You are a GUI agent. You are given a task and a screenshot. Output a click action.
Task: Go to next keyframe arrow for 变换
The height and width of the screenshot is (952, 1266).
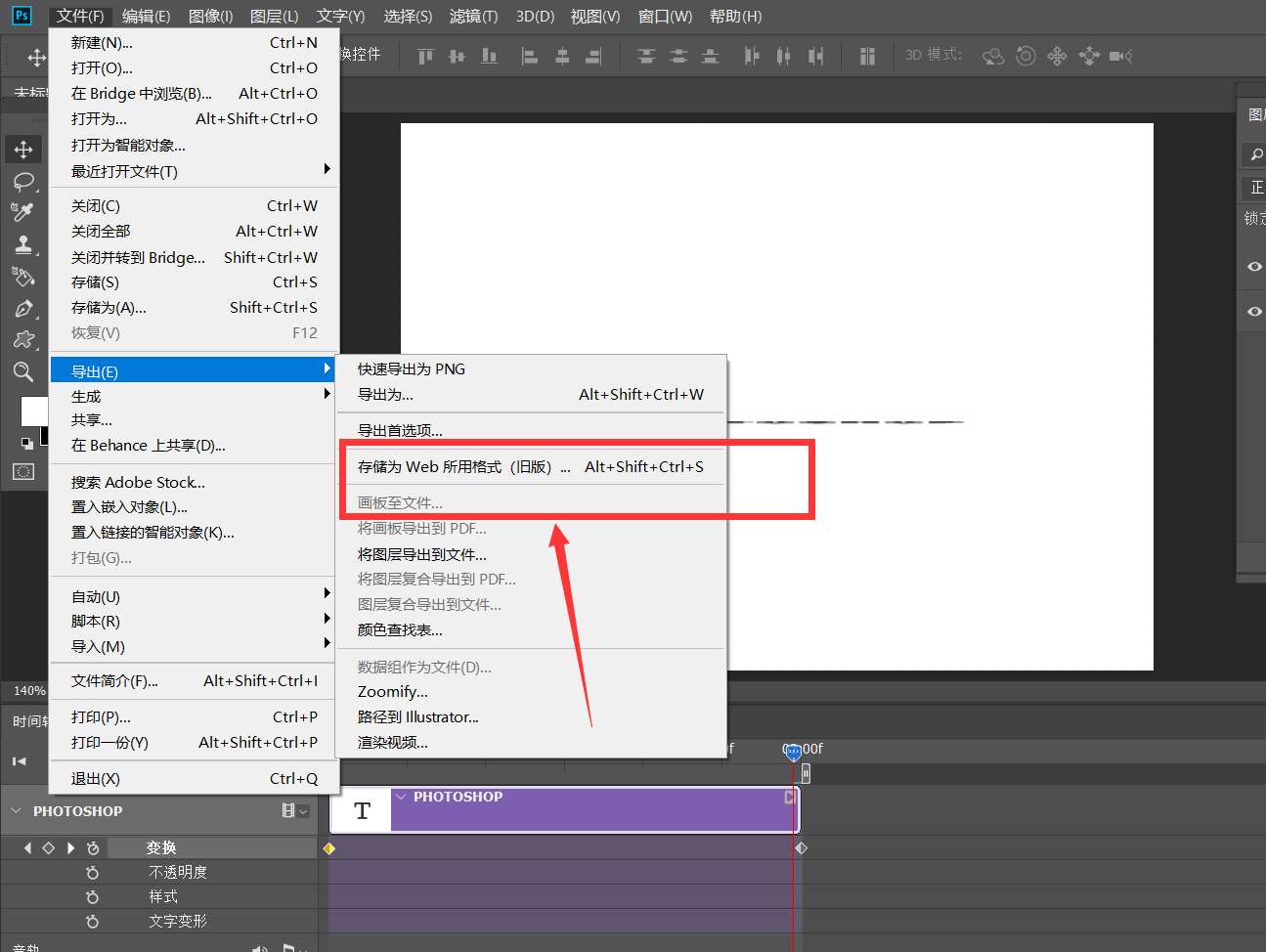[x=69, y=847]
